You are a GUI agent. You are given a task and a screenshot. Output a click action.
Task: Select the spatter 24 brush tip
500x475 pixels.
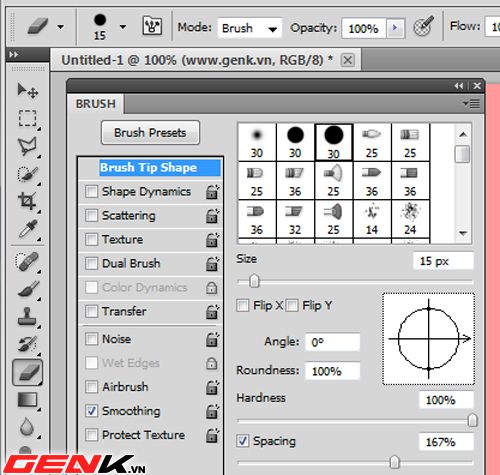(410, 219)
